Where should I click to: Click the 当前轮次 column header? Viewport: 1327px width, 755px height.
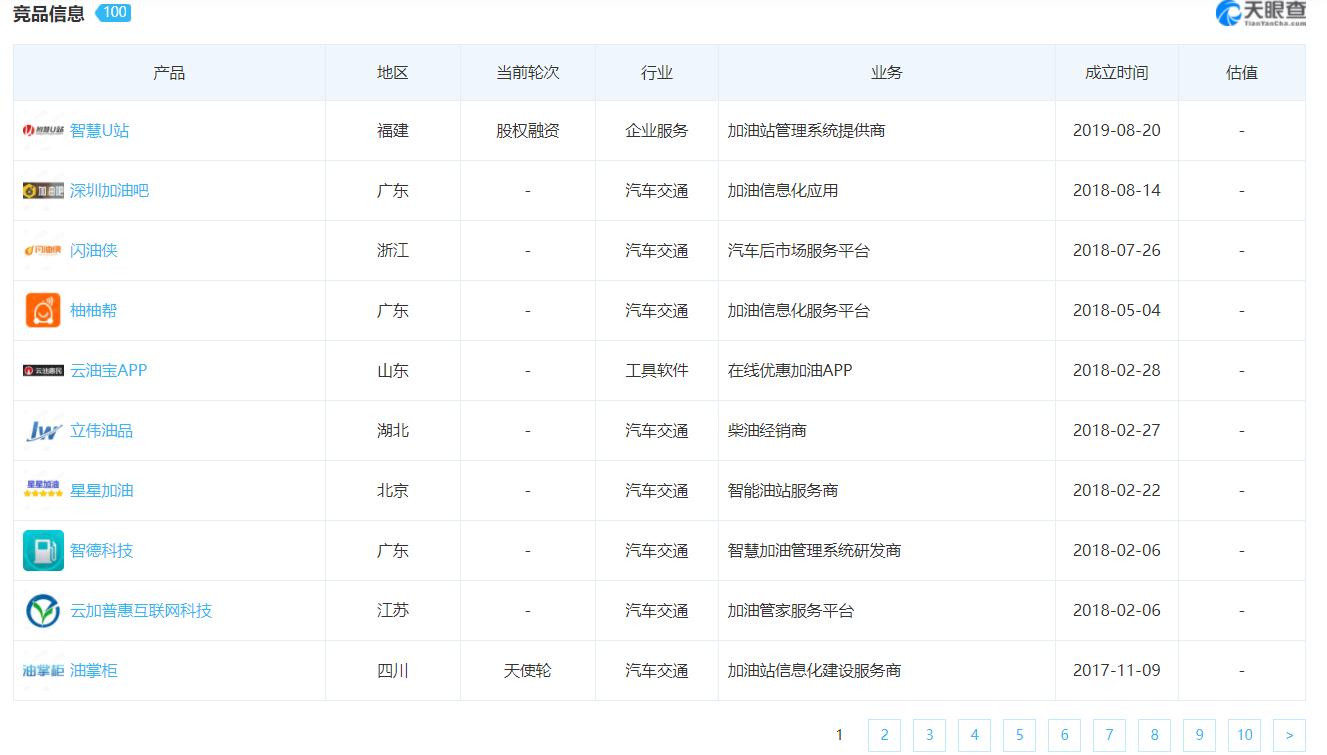[527, 73]
